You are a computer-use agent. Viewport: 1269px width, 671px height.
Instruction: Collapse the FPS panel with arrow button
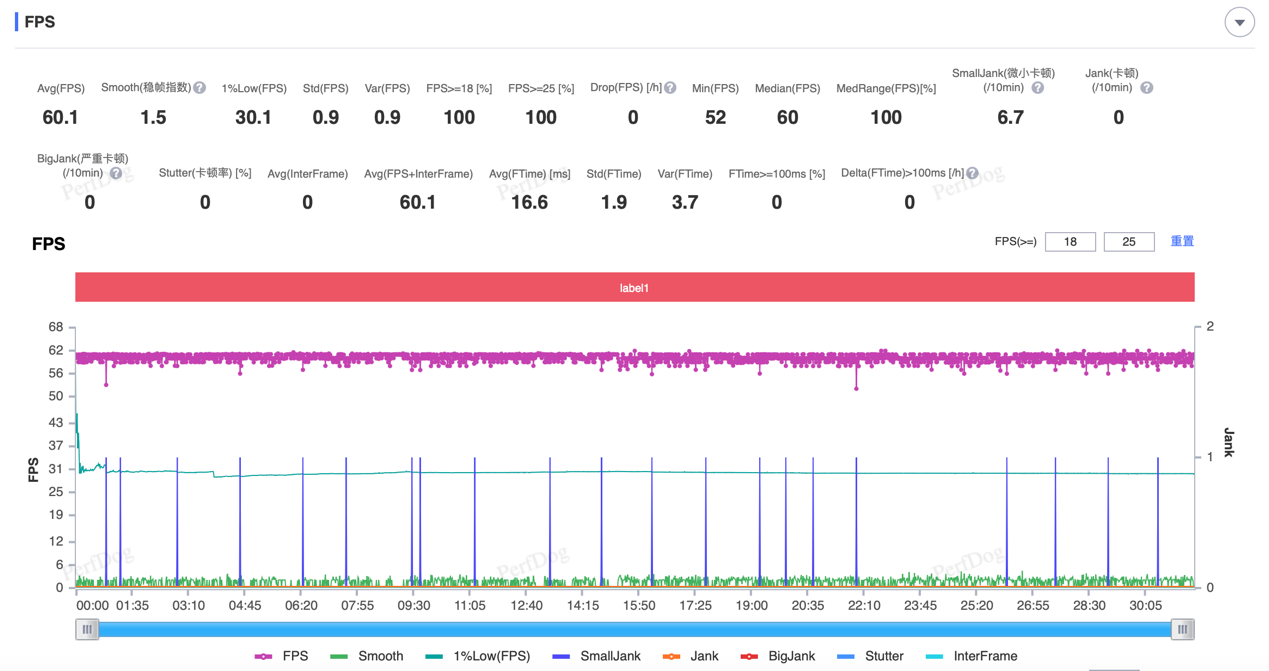[1239, 22]
